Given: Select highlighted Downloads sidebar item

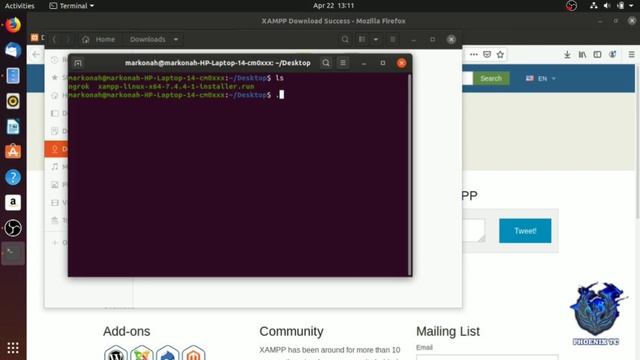Looking at the screenshot, I should 57,149.
